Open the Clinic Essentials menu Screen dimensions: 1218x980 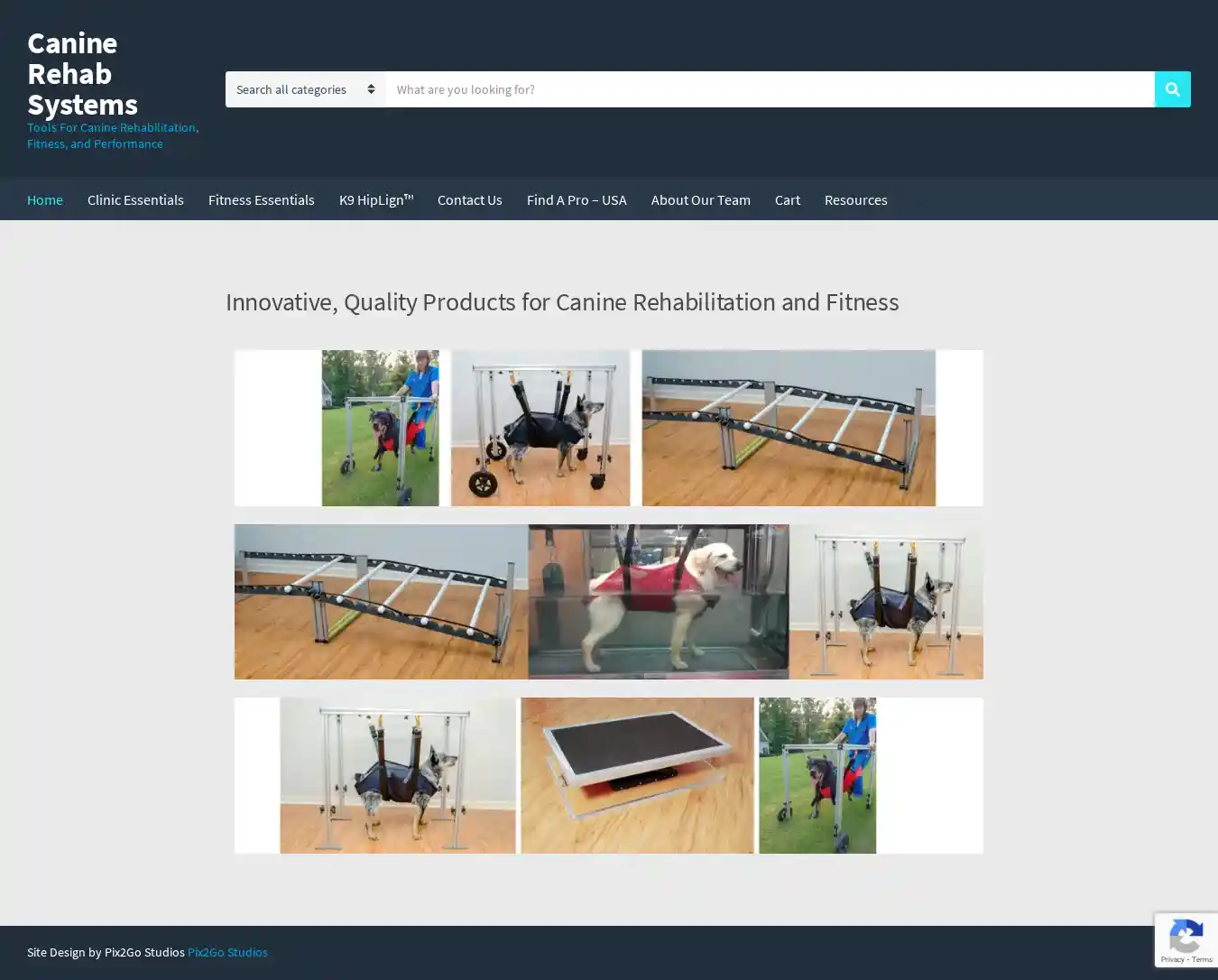[x=135, y=199]
